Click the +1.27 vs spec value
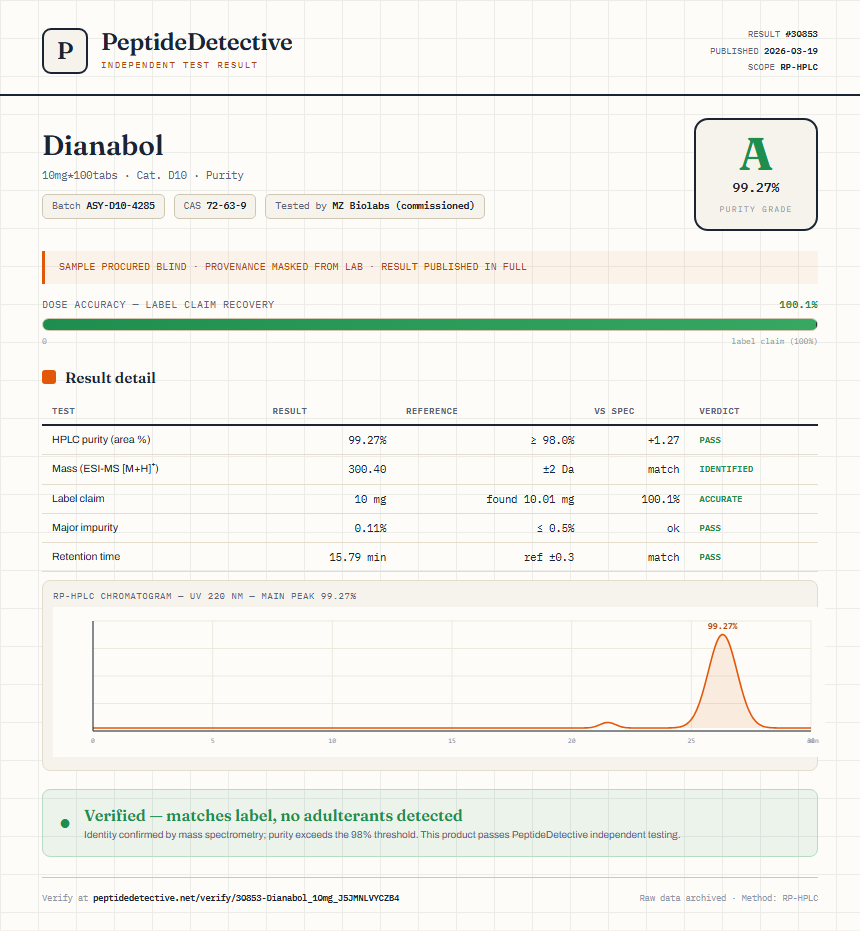This screenshot has width=860, height=931. tap(663, 440)
